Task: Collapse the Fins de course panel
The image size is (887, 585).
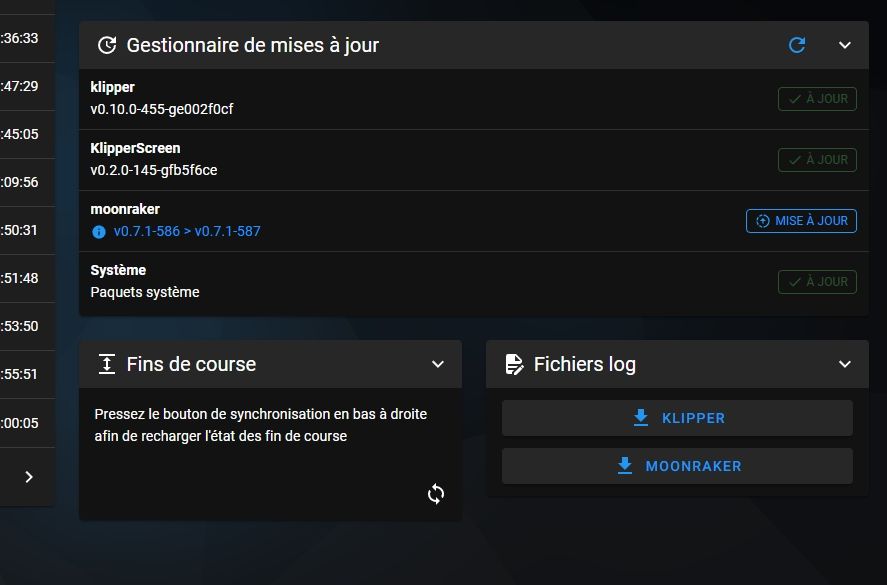Action: pos(438,364)
